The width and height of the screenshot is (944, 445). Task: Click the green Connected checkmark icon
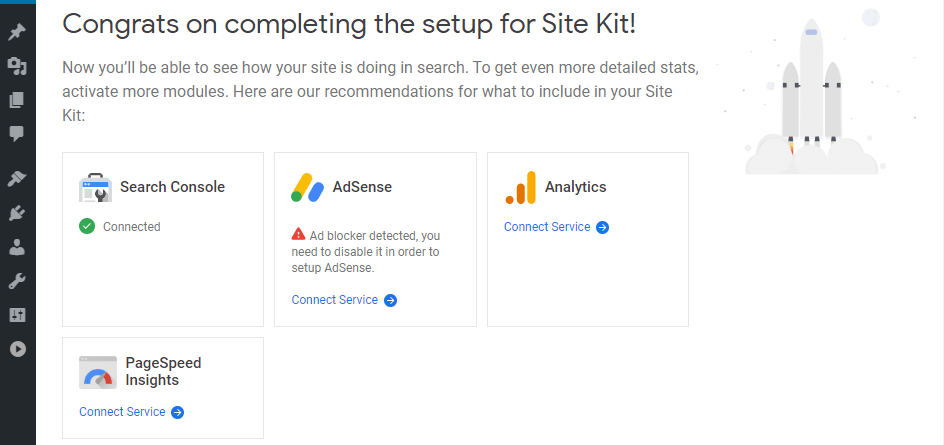[x=87, y=226]
